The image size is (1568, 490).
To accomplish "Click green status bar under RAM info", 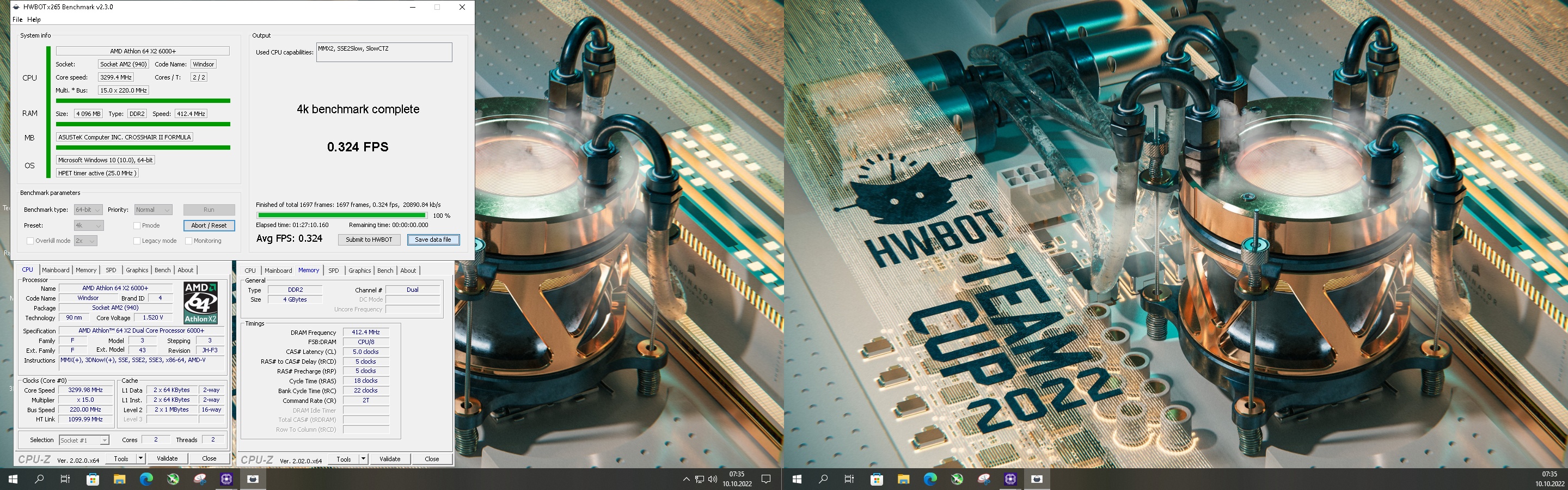I will (143, 124).
